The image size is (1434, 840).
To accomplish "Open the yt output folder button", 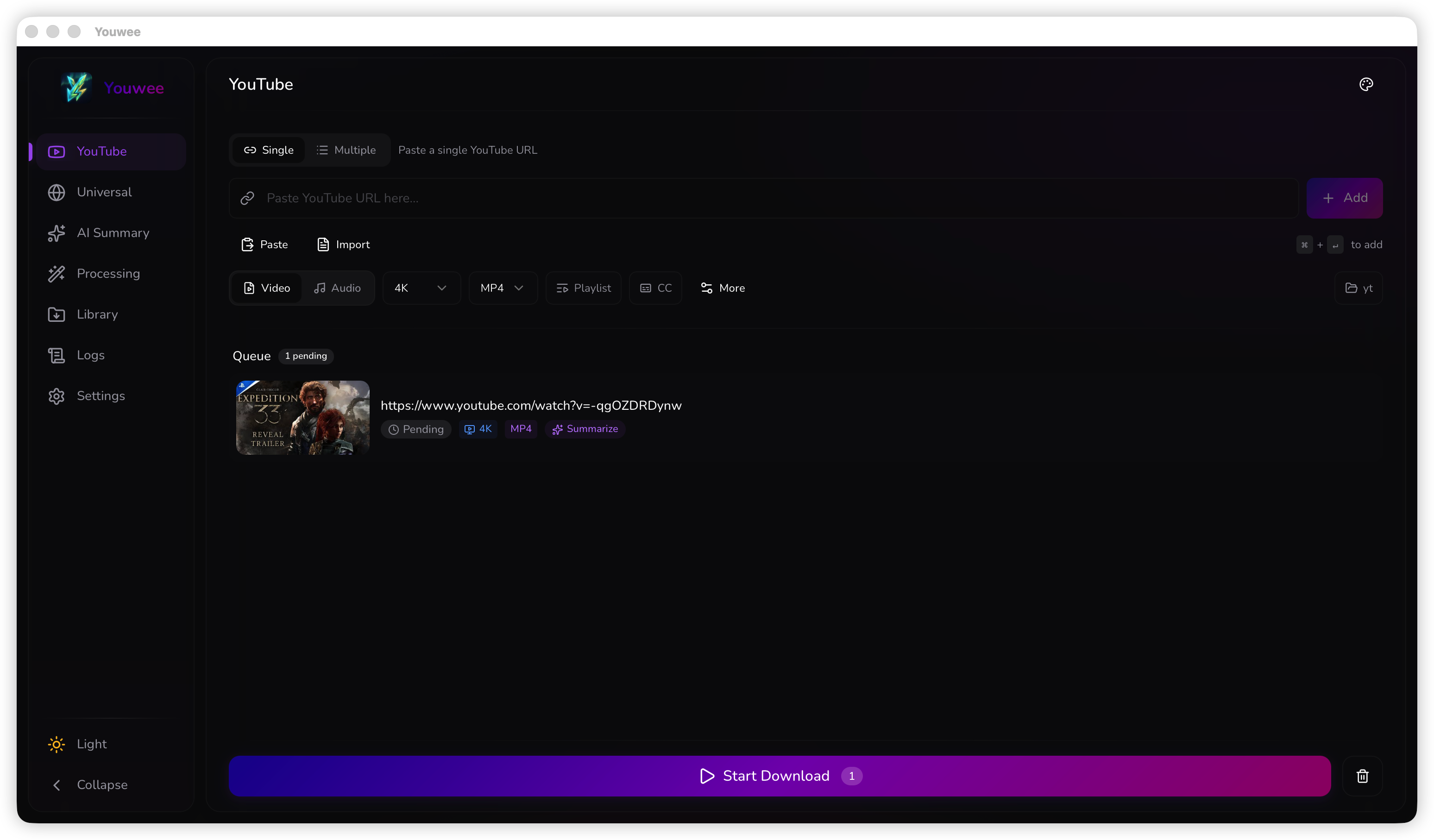I will [1359, 288].
